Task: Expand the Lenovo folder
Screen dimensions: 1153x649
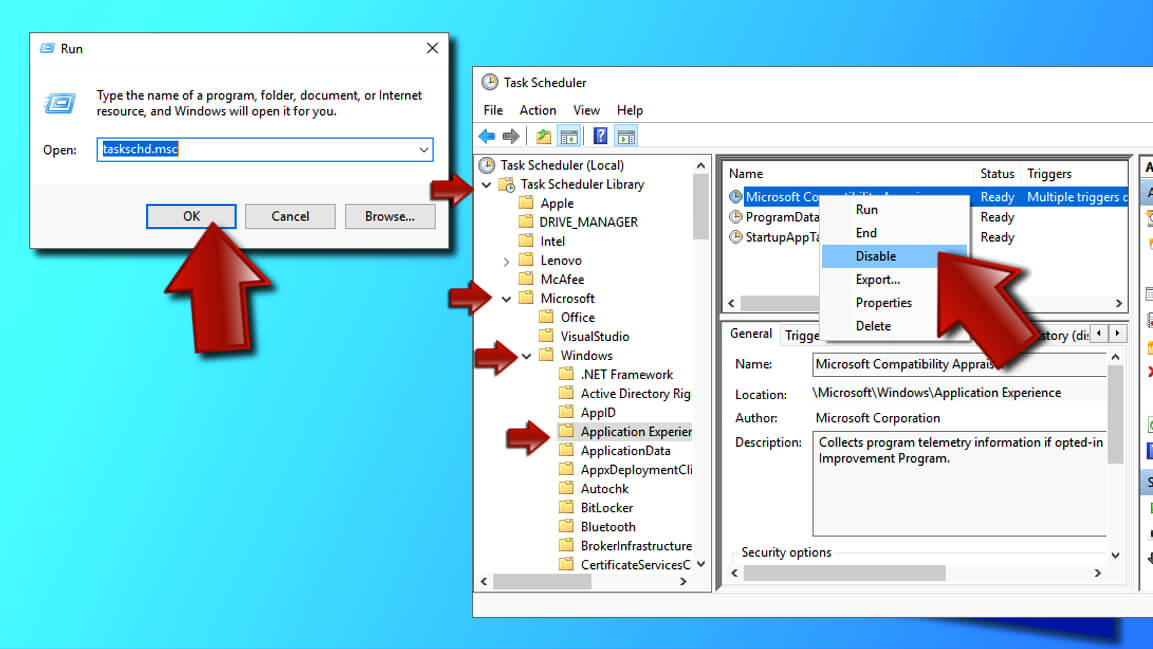Action: click(x=507, y=261)
